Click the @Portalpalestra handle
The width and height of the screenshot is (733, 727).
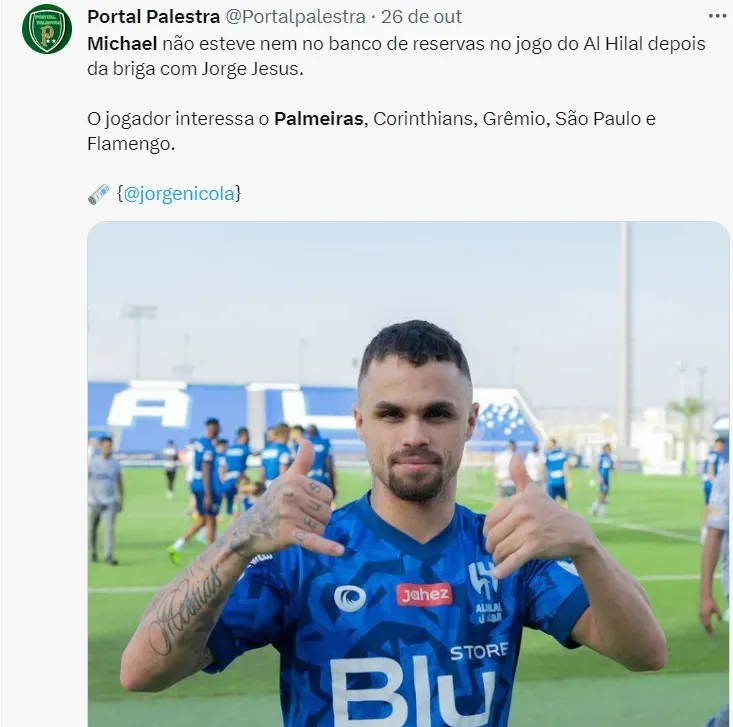tap(295, 17)
